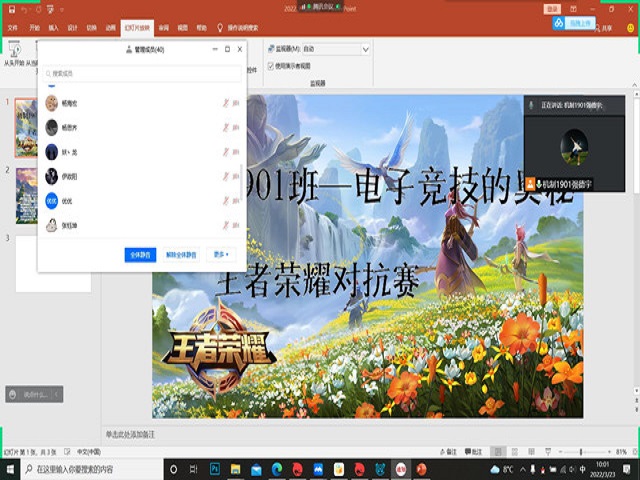The width and height of the screenshot is (640, 480).
Task: Click the second member's muted microphone icon
Action: click(x=226, y=128)
